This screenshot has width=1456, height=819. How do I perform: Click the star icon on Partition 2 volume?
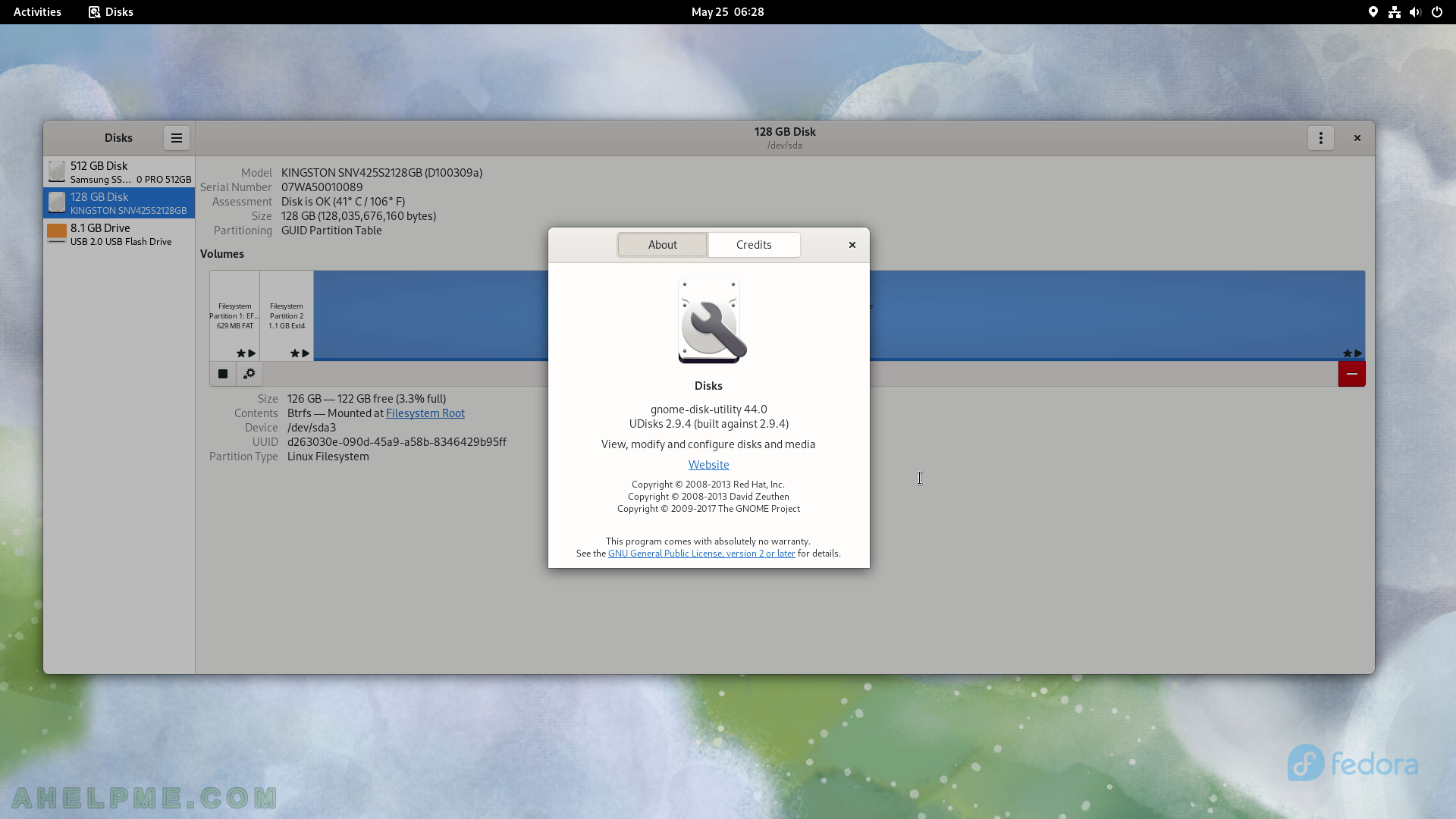(294, 353)
